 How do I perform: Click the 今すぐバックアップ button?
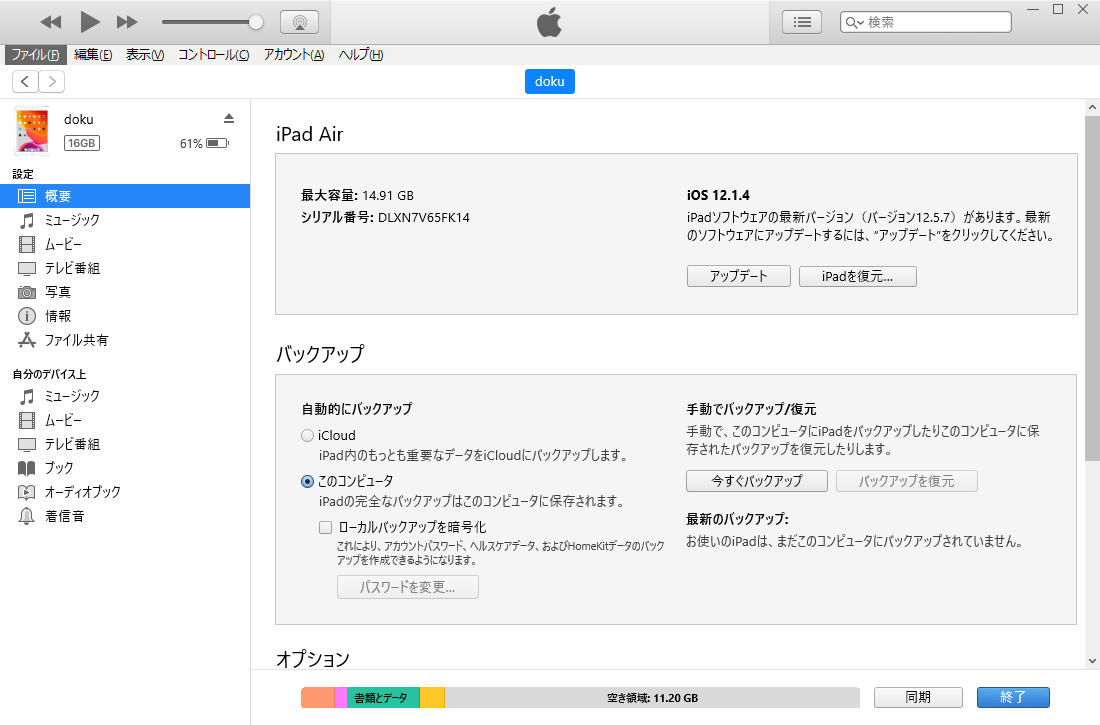(x=757, y=481)
